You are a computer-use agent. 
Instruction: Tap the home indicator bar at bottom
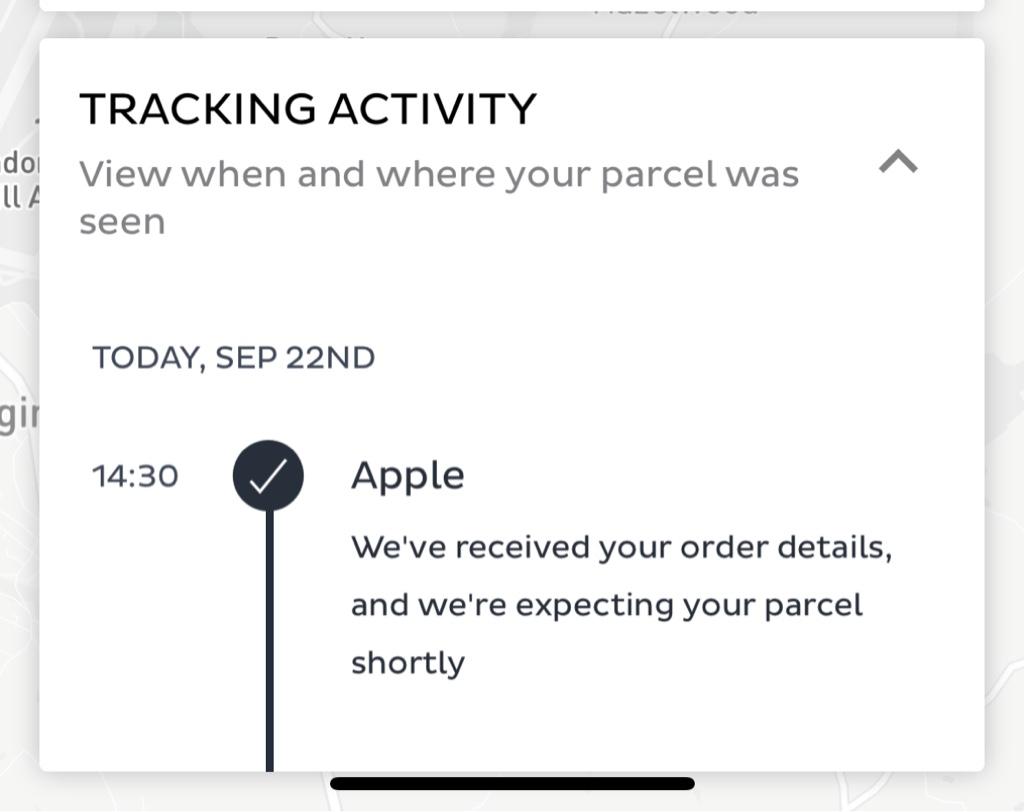click(512, 784)
